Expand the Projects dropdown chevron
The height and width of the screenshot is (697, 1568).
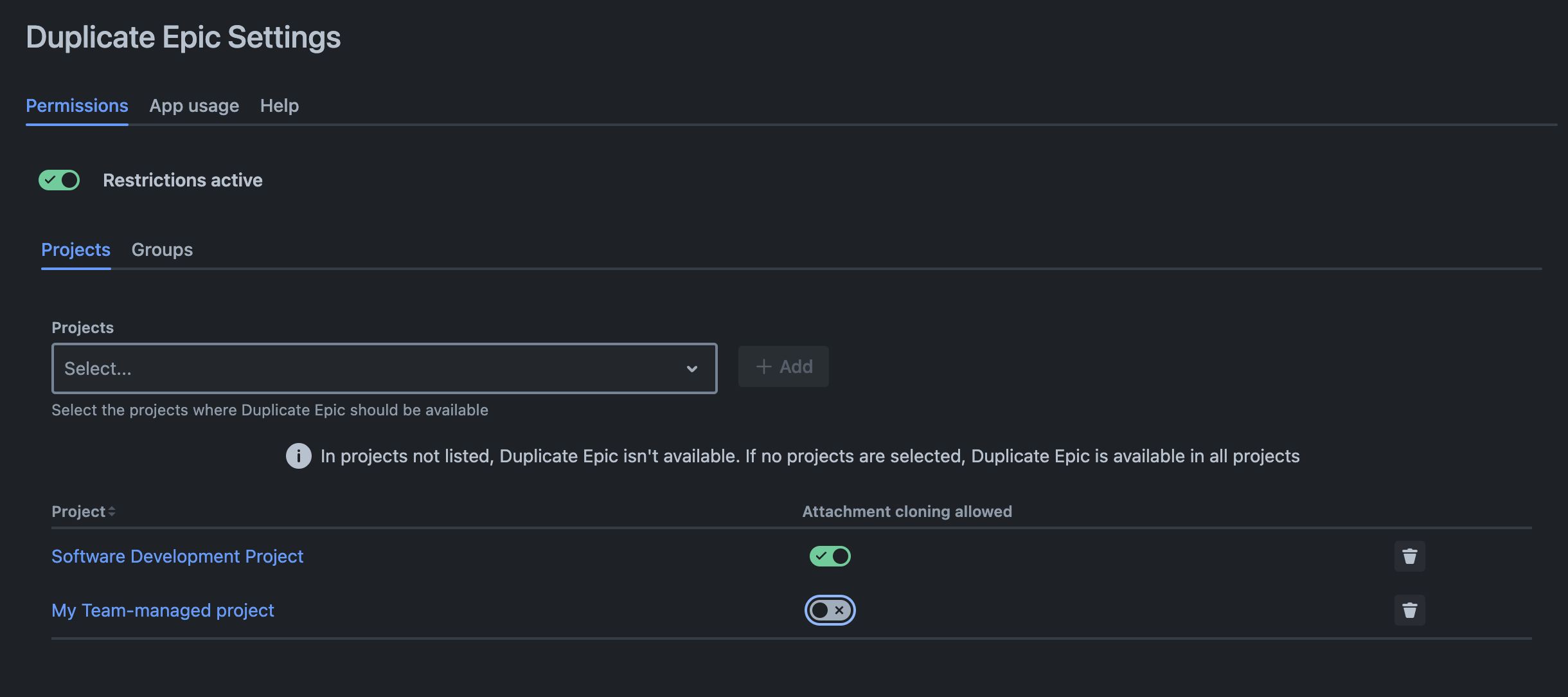[691, 368]
